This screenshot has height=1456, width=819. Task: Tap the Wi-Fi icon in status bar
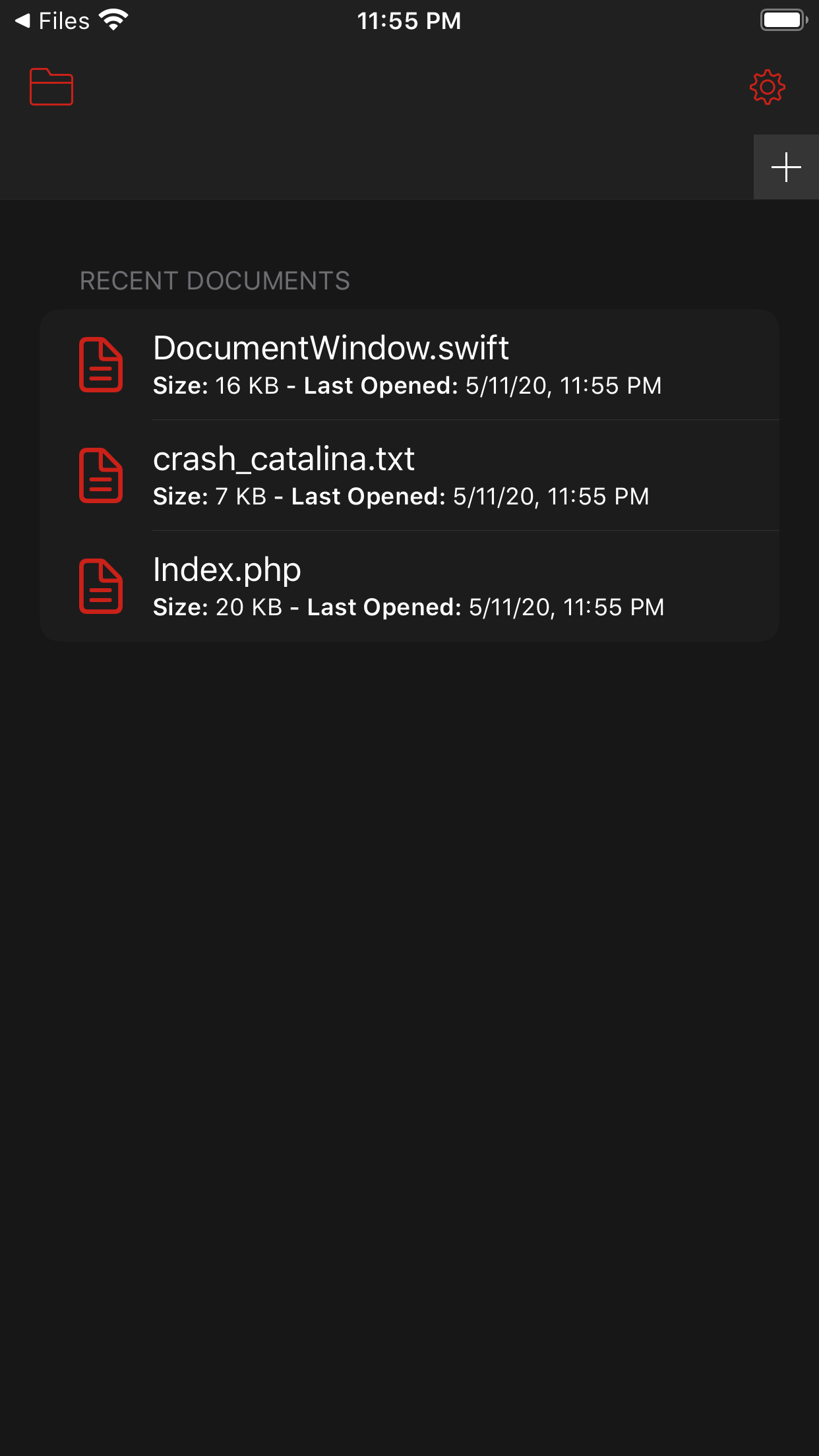click(x=112, y=20)
